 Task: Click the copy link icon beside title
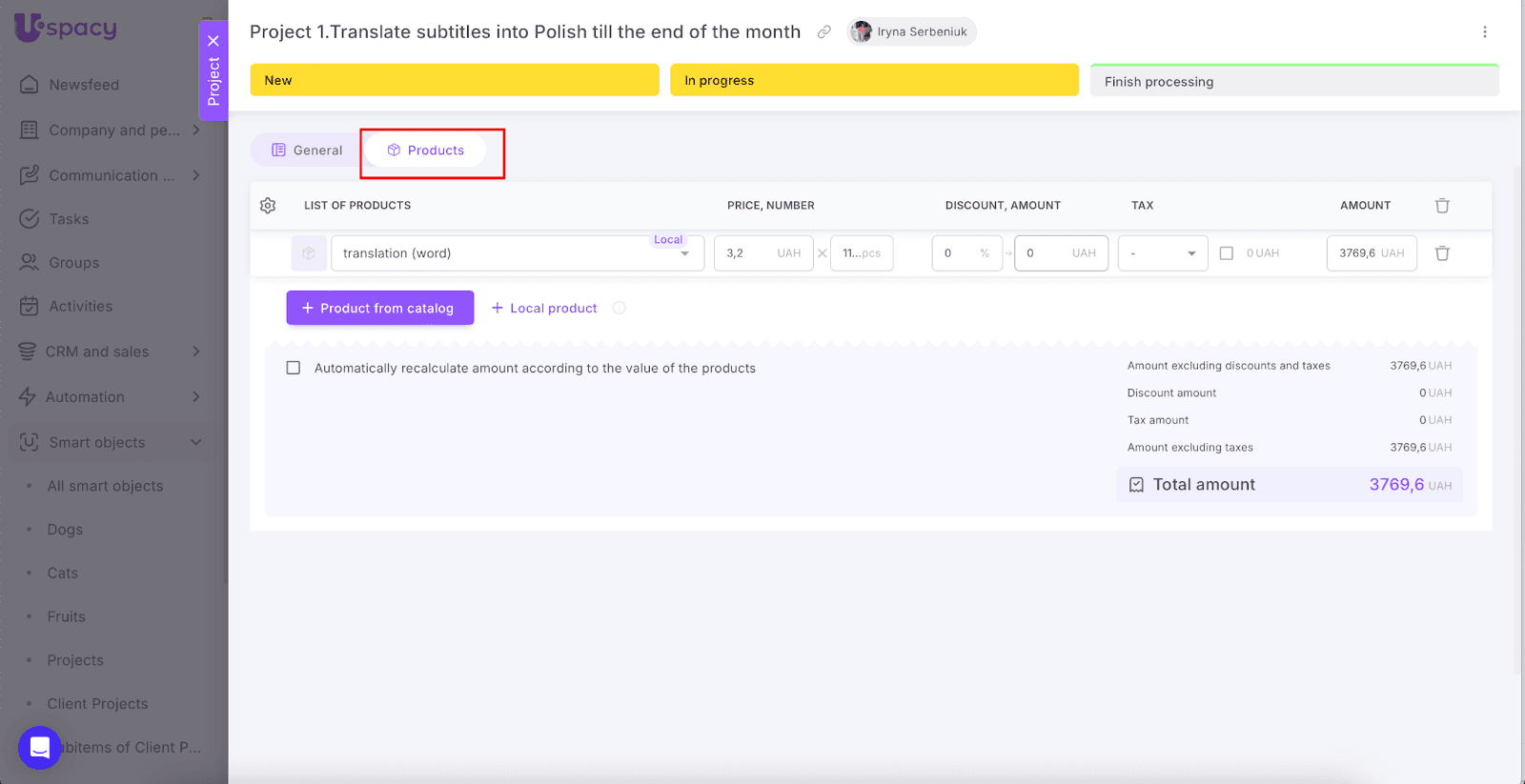tap(823, 32)
